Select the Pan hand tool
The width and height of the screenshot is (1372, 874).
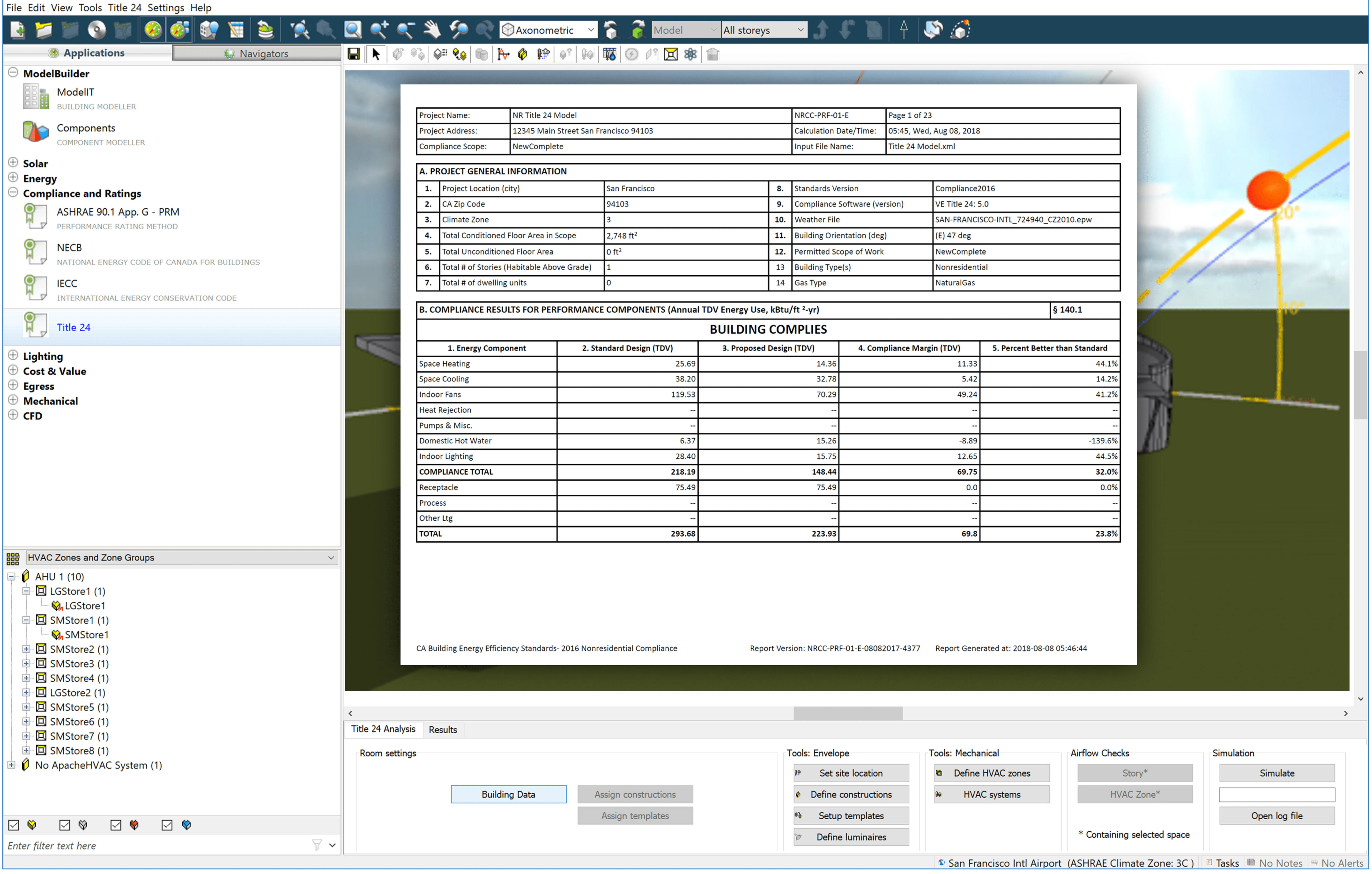432,30
